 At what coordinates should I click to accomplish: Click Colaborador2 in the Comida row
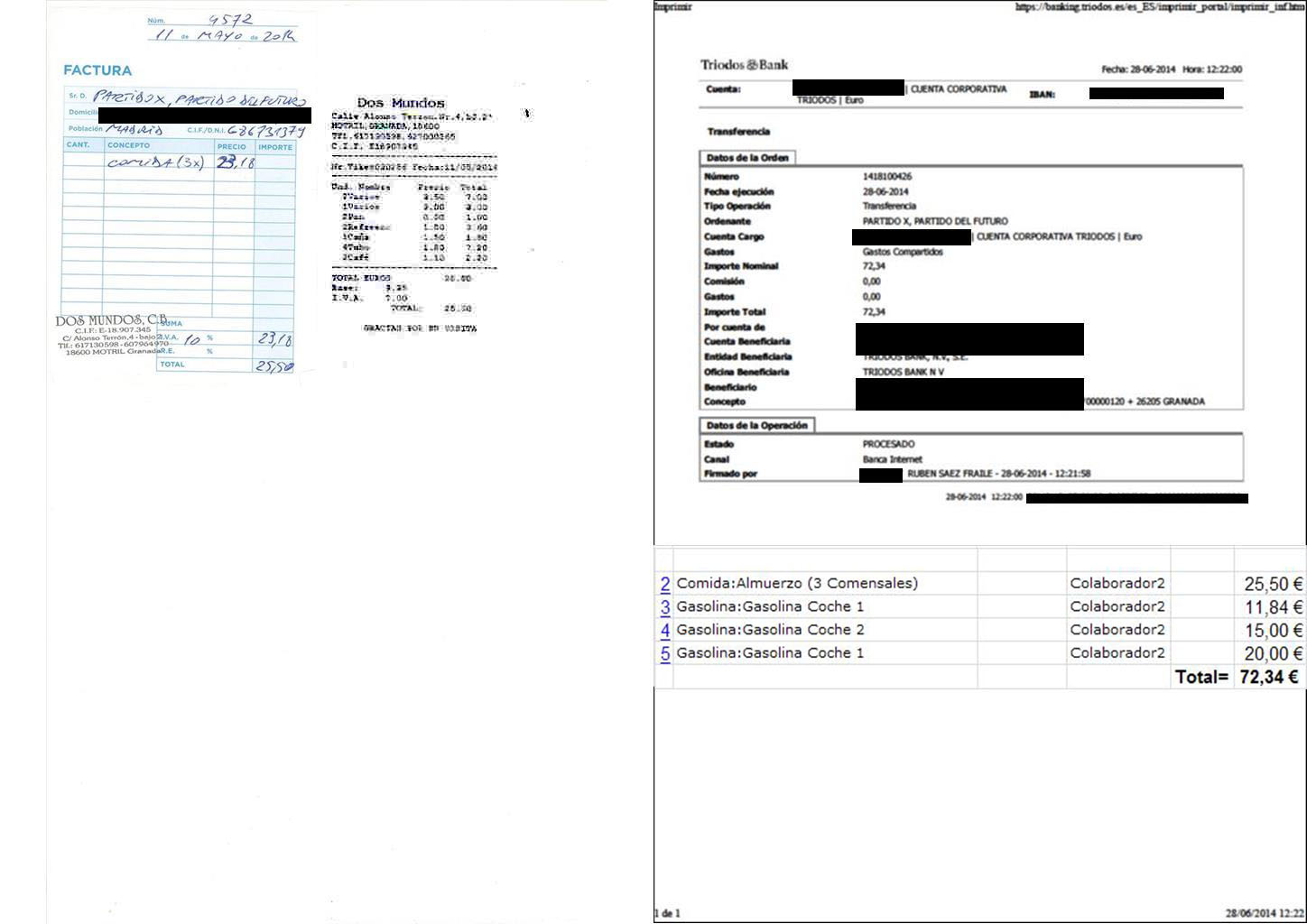coord(1117,584)
